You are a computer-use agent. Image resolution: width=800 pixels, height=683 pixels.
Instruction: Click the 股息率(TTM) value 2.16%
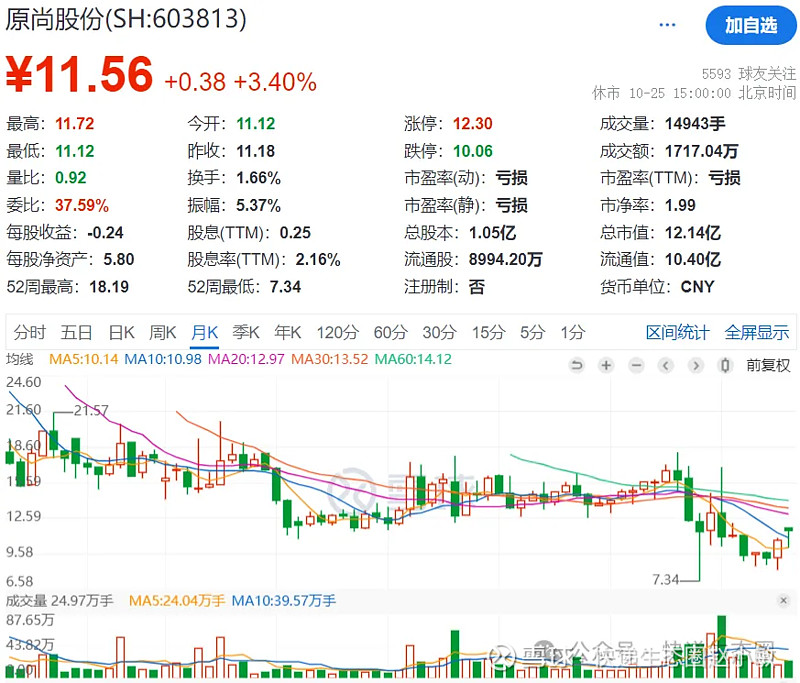tap(318, 260)
